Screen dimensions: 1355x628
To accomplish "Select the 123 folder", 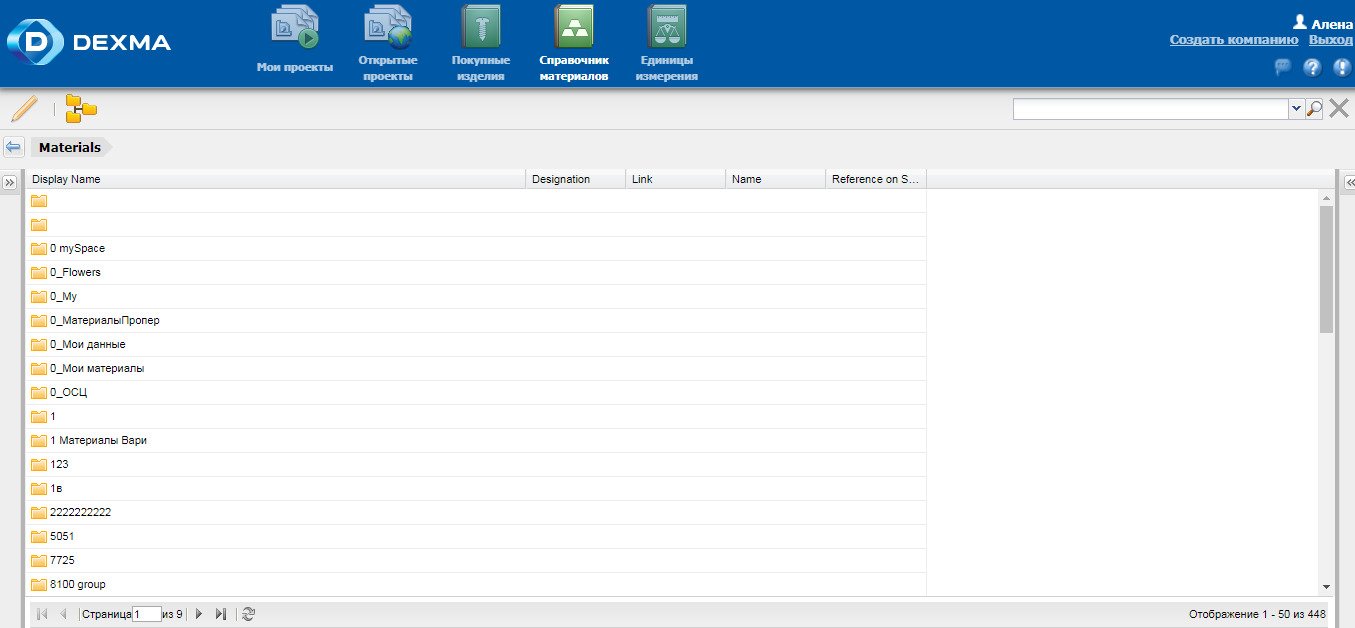I will [476, 464].
